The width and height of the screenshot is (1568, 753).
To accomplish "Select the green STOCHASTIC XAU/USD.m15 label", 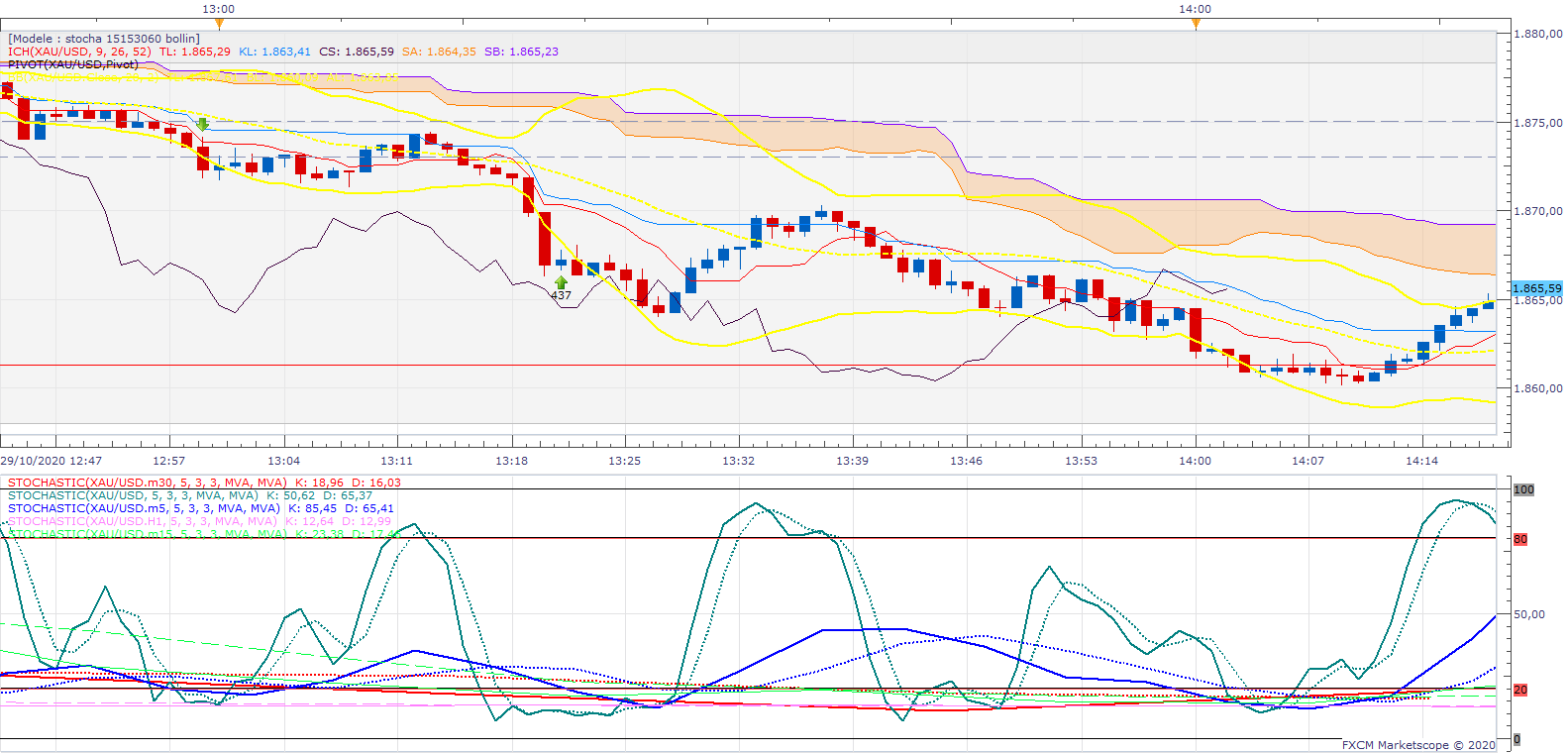I will click(x=204, y=534).
